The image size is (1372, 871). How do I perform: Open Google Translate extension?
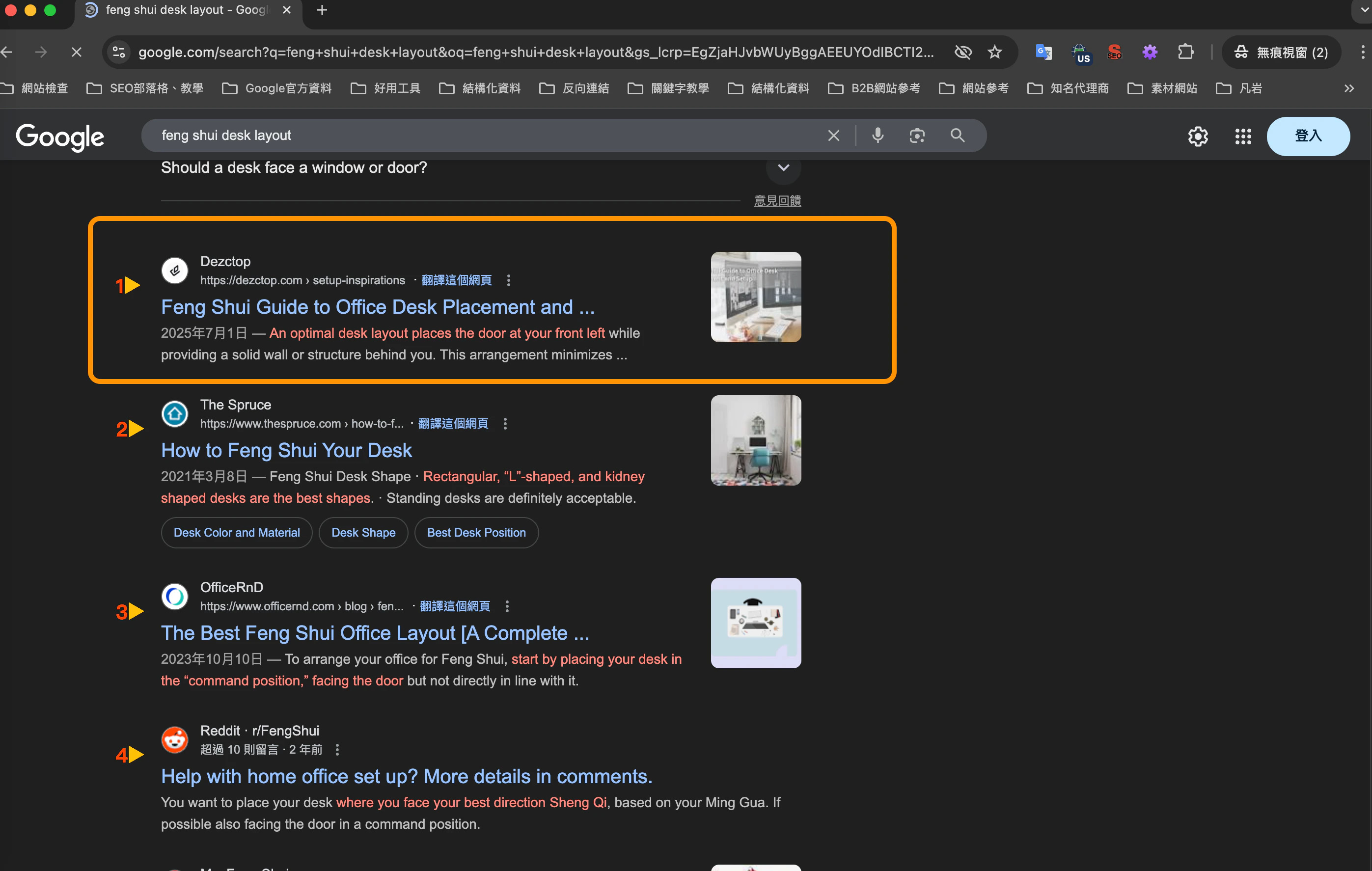pyautogui.click(x=1043, y=53)
